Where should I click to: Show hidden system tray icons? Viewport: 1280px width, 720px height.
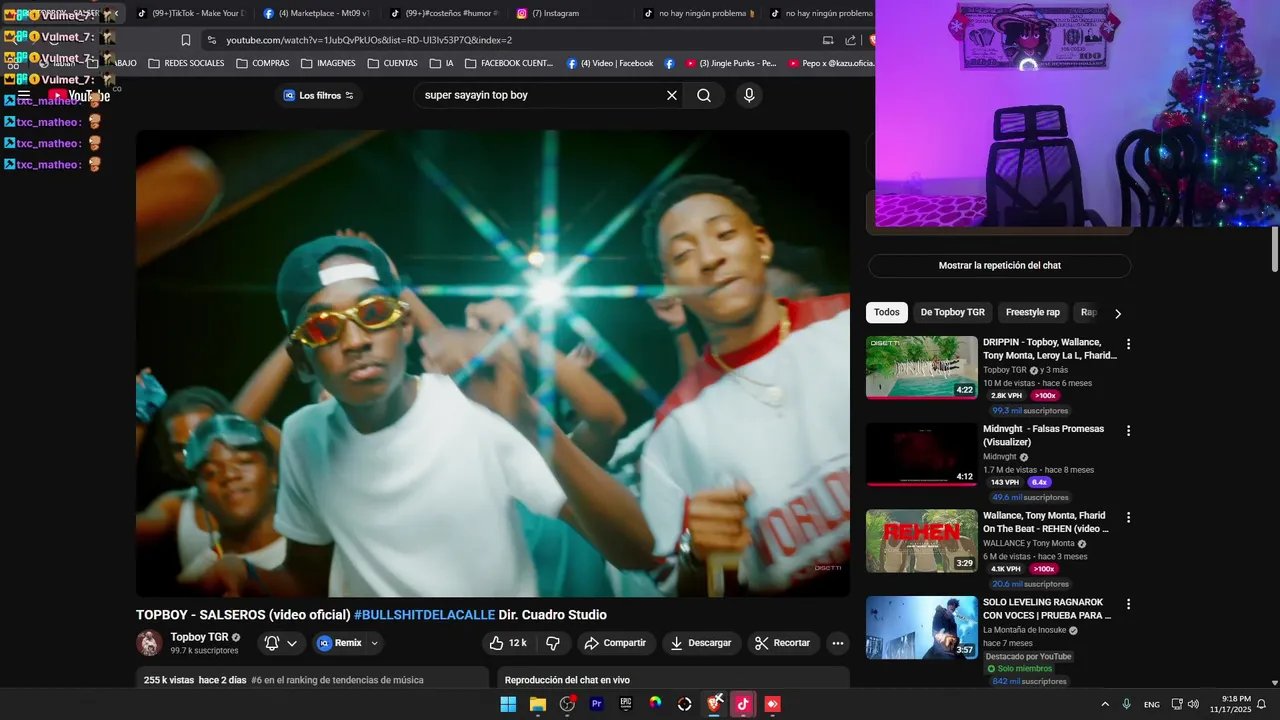(x=1105, y=704)
